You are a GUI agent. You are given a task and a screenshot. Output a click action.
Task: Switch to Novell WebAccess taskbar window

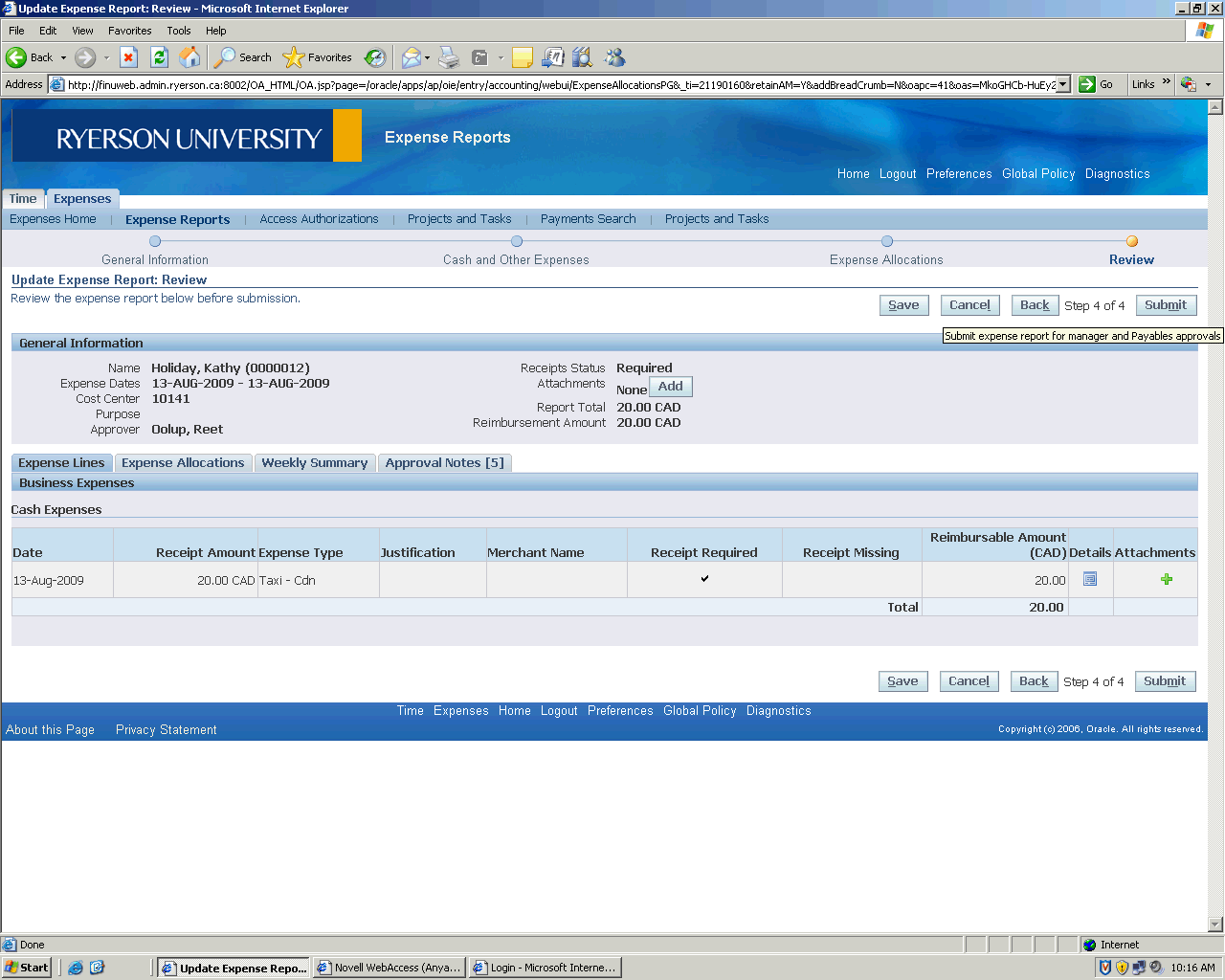pyautogui.click(x=389, y=968)
